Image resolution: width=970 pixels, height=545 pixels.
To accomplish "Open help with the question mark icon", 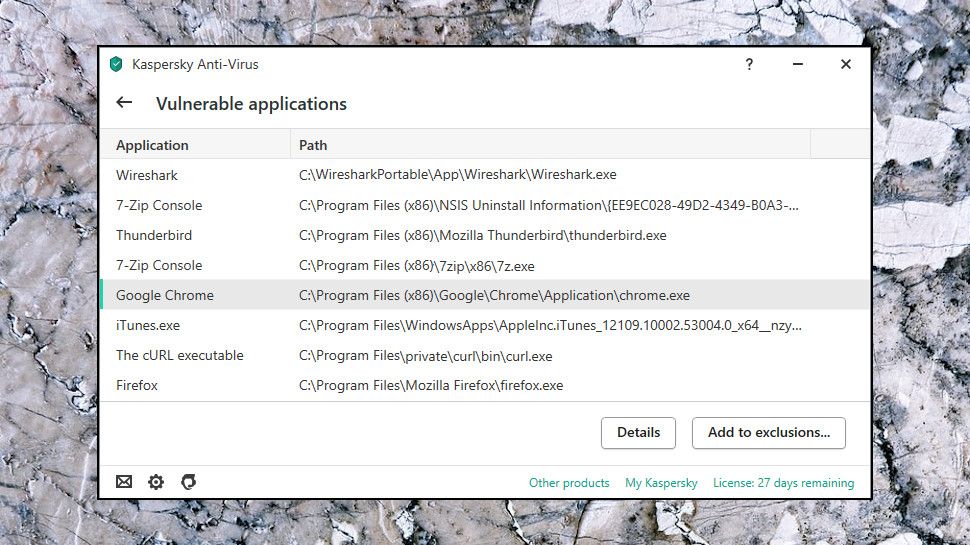I will tap(749, 64).
